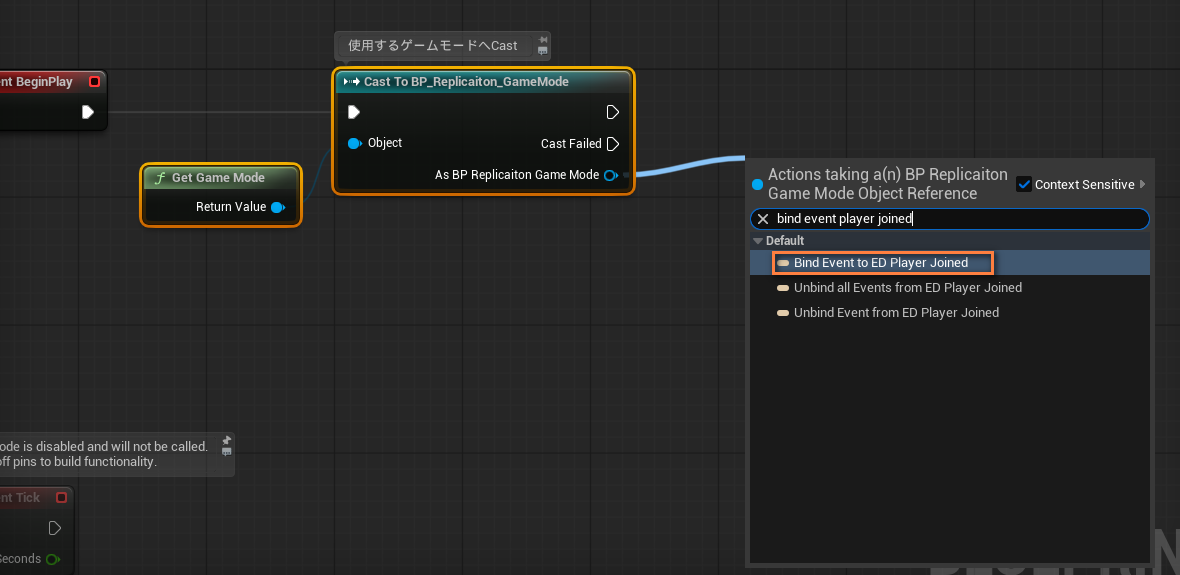Viewport: 1180px width, 575px height.
Task: Click delegate icon beside Unbind Event from ED entry
Action: (x=783, y=312)
